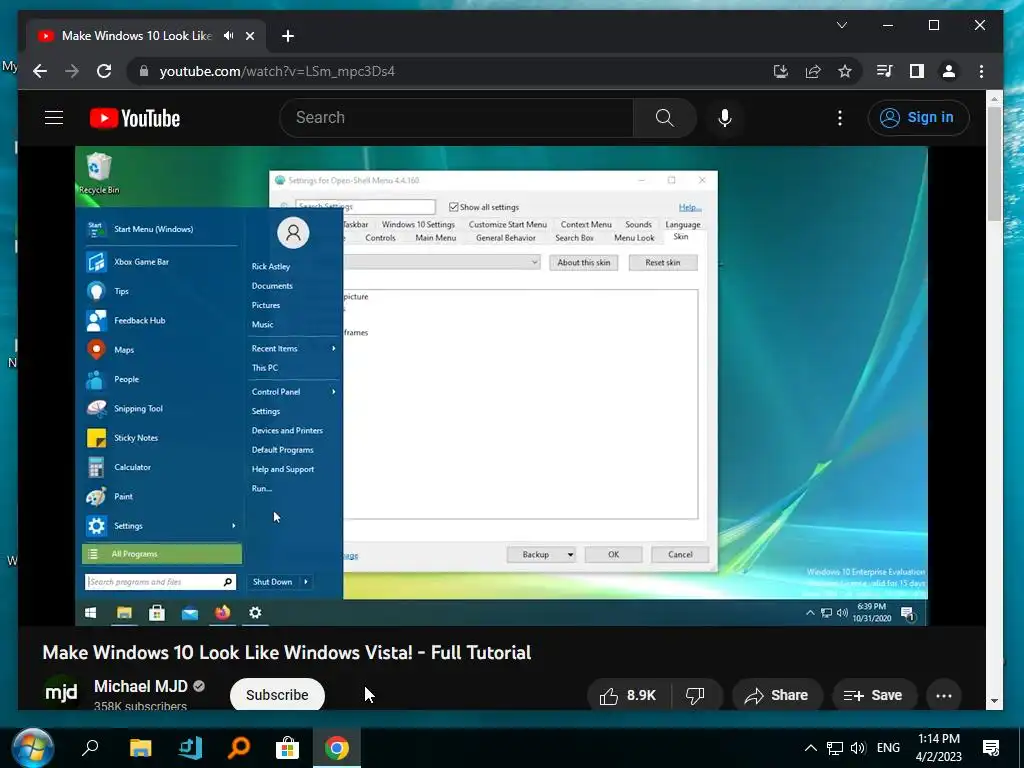Install app icon in address bar
The width and height of the screenshot is (1024, 768).
tap(780, 71)
